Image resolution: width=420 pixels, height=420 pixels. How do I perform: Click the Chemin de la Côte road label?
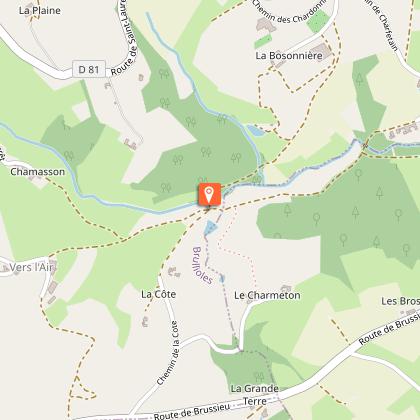(x=168, y=353)
